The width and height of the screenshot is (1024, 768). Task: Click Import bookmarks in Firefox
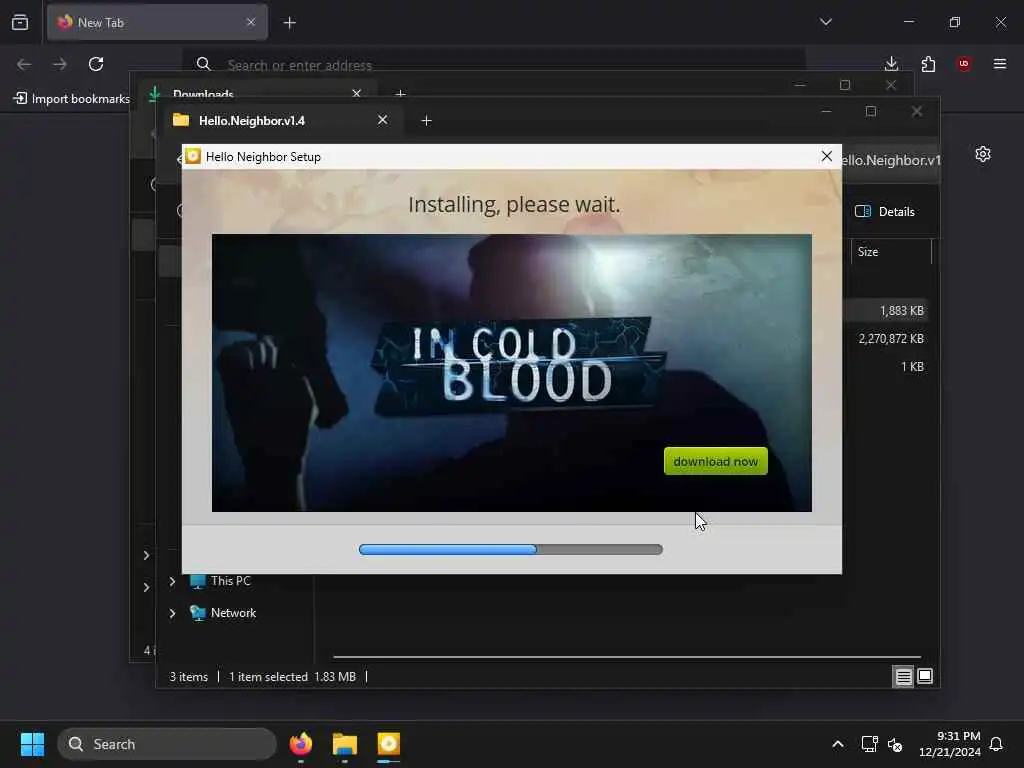72,99
